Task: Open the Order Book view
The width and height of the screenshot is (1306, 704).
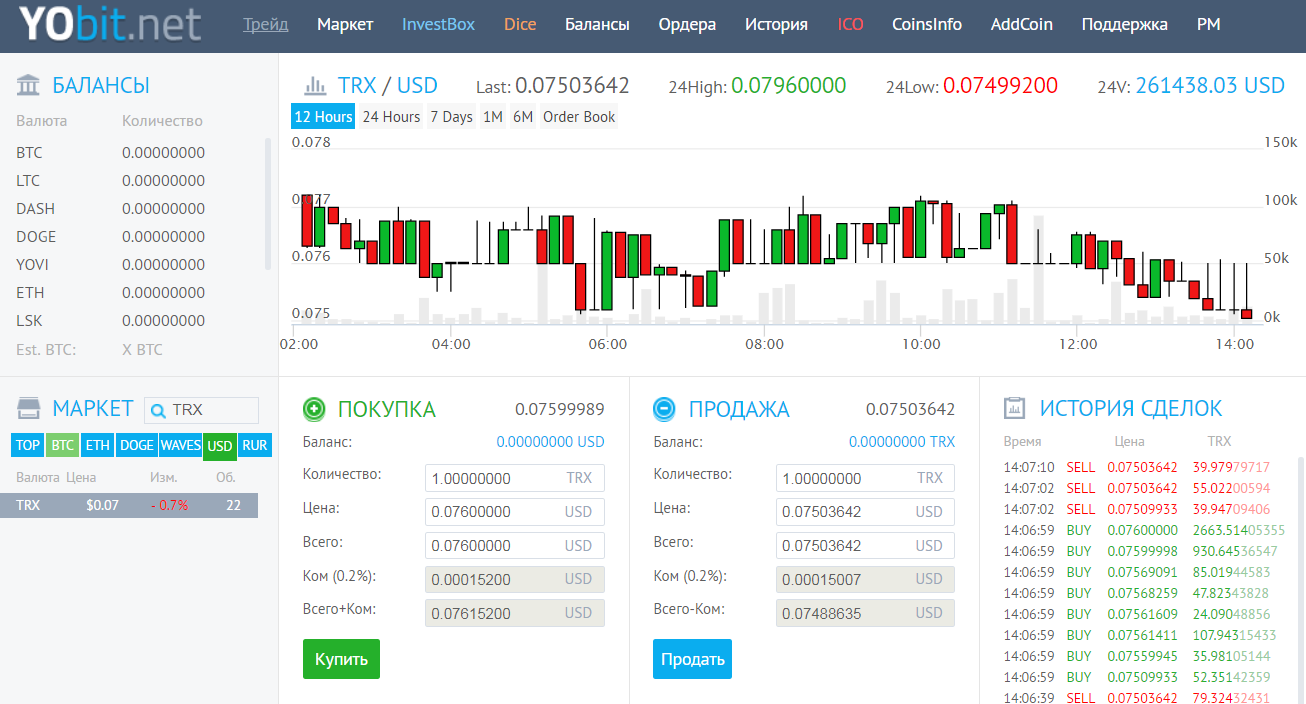Action: pos(579,117)
